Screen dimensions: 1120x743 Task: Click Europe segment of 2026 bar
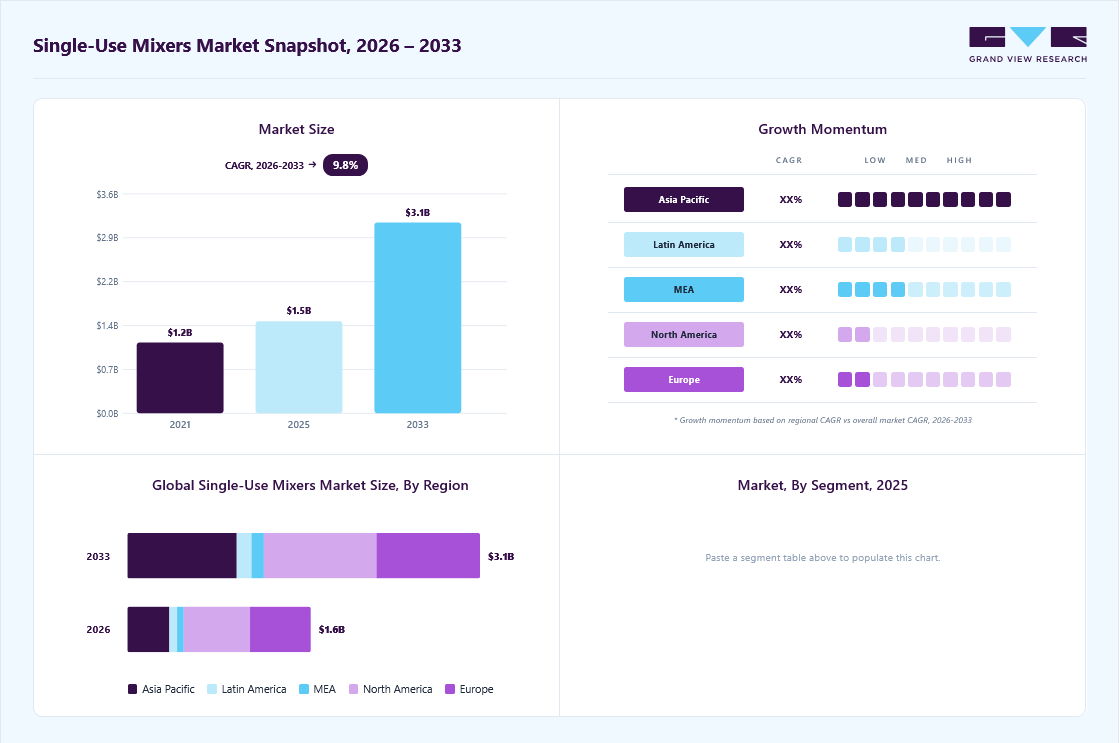point(280,629)
